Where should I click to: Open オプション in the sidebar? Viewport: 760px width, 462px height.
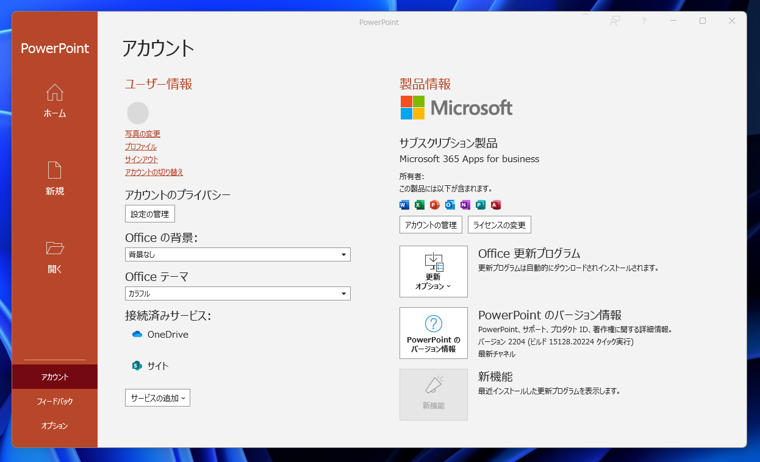(54, 426)
